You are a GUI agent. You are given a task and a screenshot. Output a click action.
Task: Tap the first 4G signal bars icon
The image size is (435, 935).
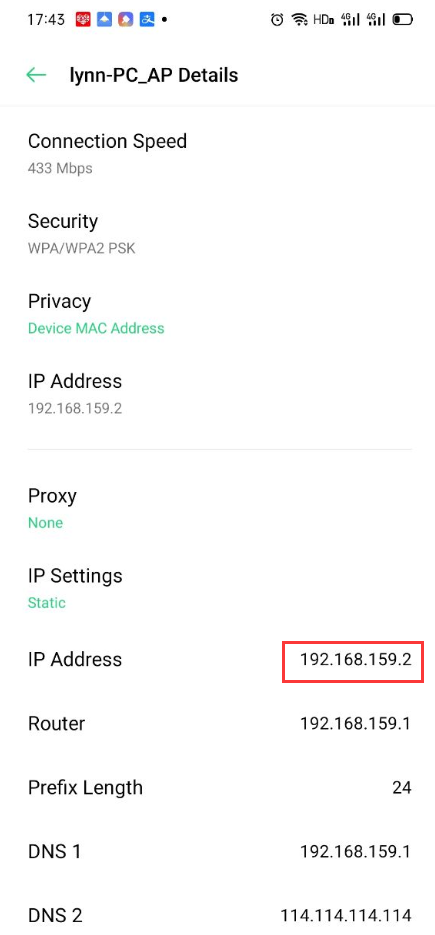tap(350, 20)
